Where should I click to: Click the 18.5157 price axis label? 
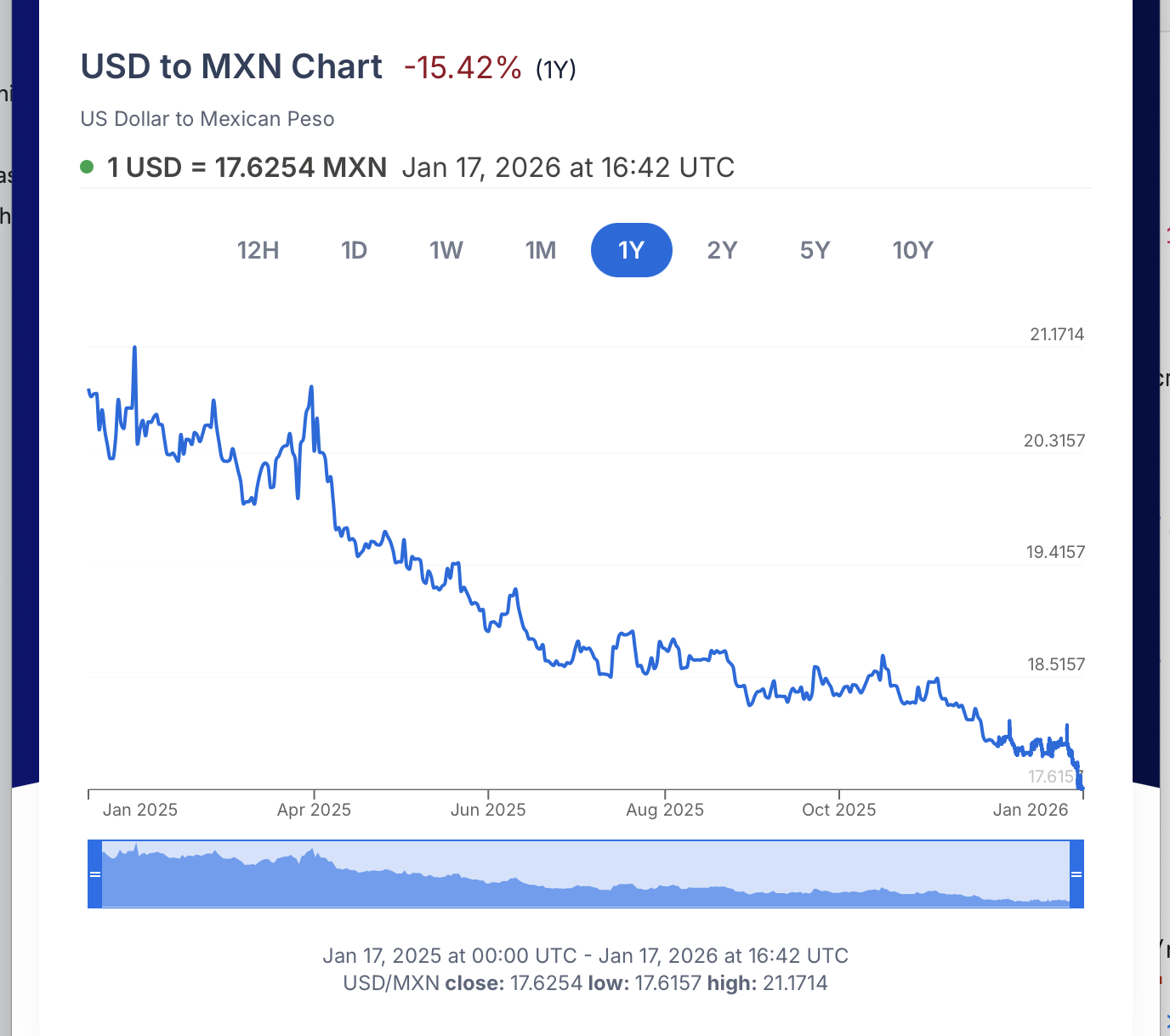point(1056,664)
